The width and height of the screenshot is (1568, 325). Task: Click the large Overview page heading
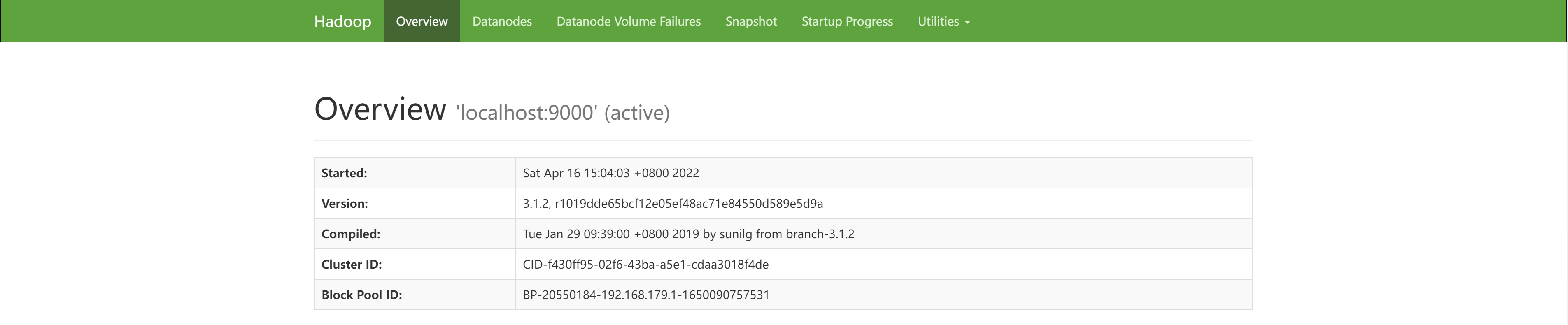click(x=380, y=109)
